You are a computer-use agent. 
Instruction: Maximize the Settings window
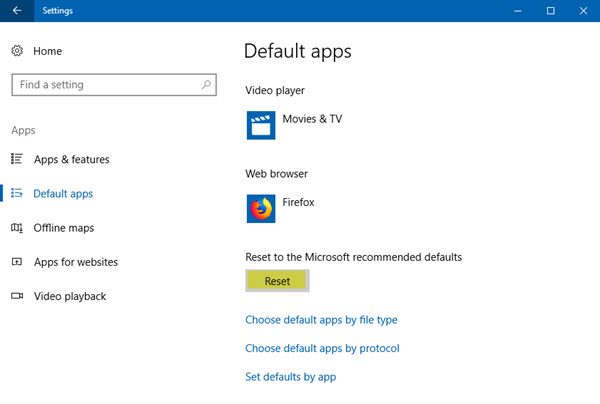pyautogui.click(x=550, y=10)
